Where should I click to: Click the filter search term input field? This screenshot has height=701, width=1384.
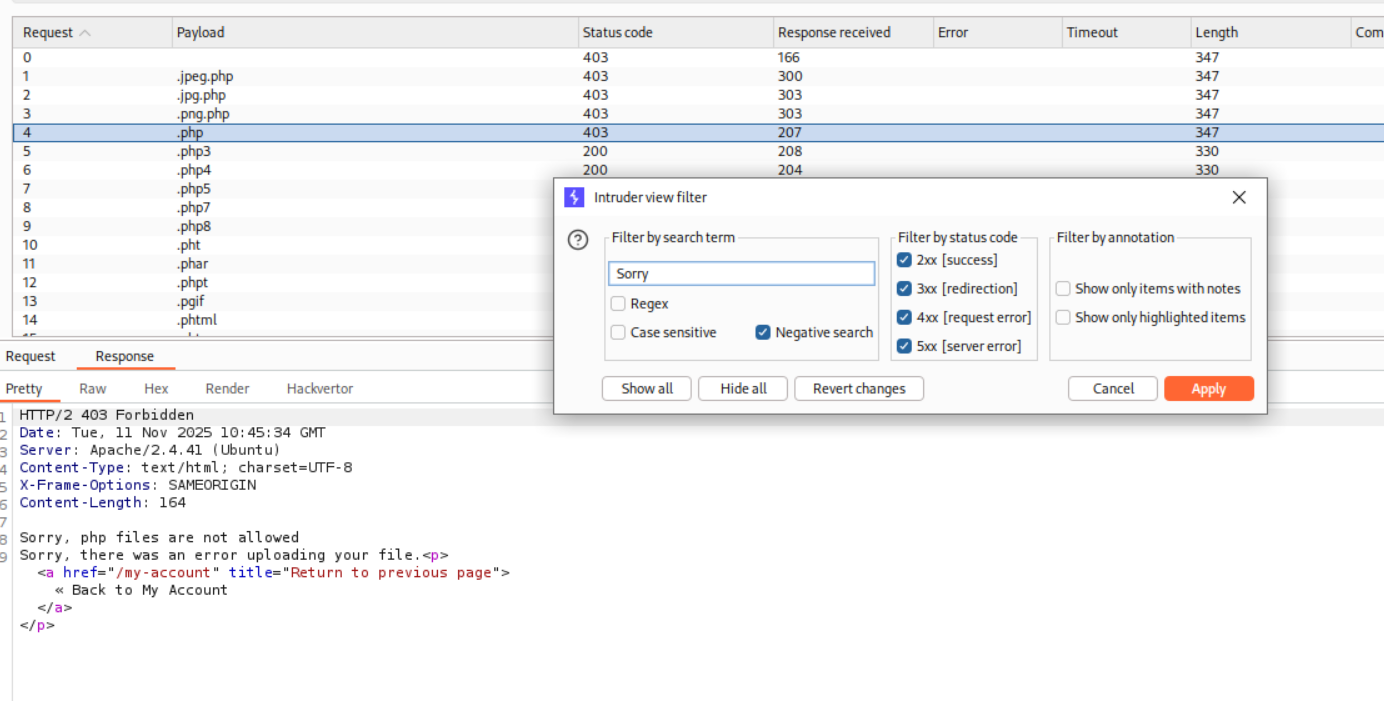(740, 273)
